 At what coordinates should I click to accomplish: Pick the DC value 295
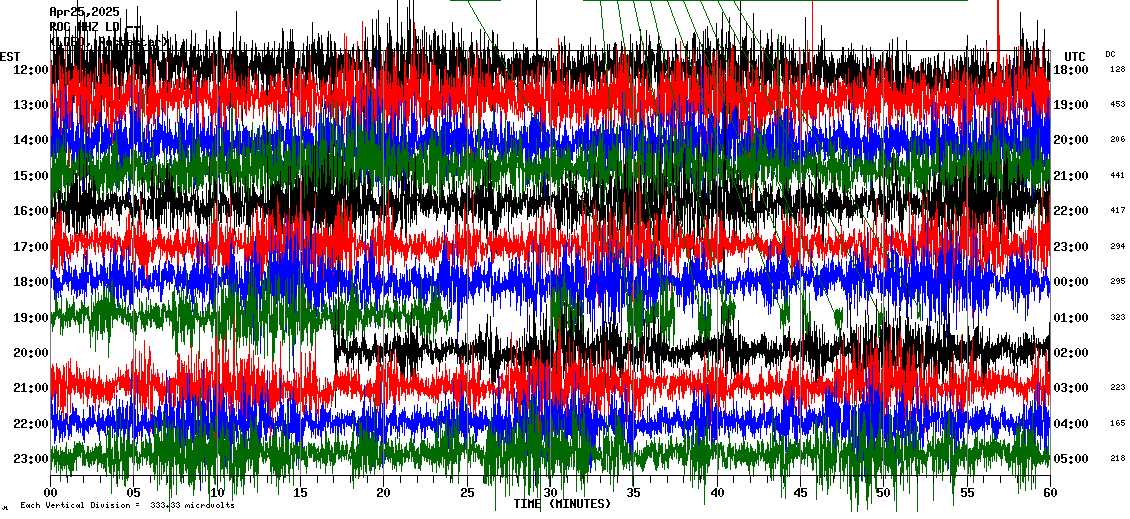click(x=1118, y=282)
